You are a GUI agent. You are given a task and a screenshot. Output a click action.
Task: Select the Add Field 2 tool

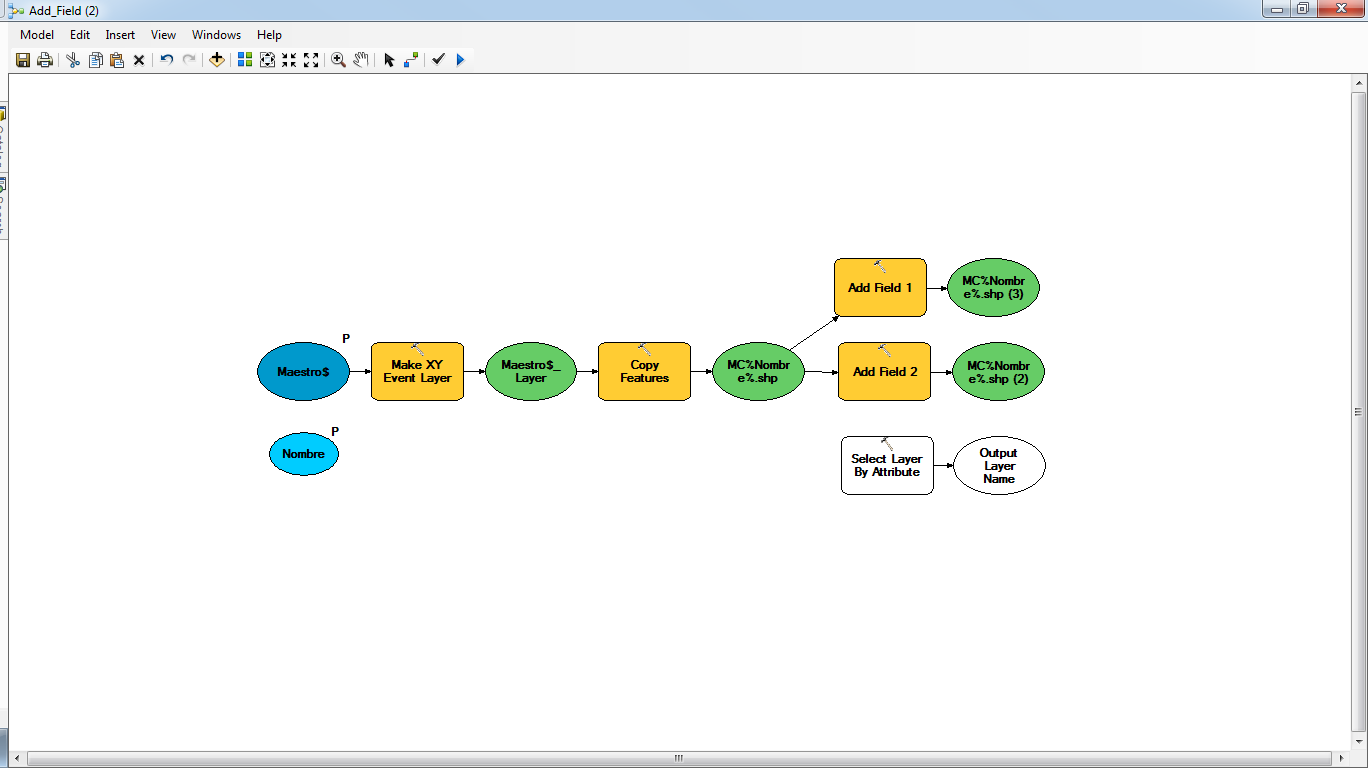[885, 372]
